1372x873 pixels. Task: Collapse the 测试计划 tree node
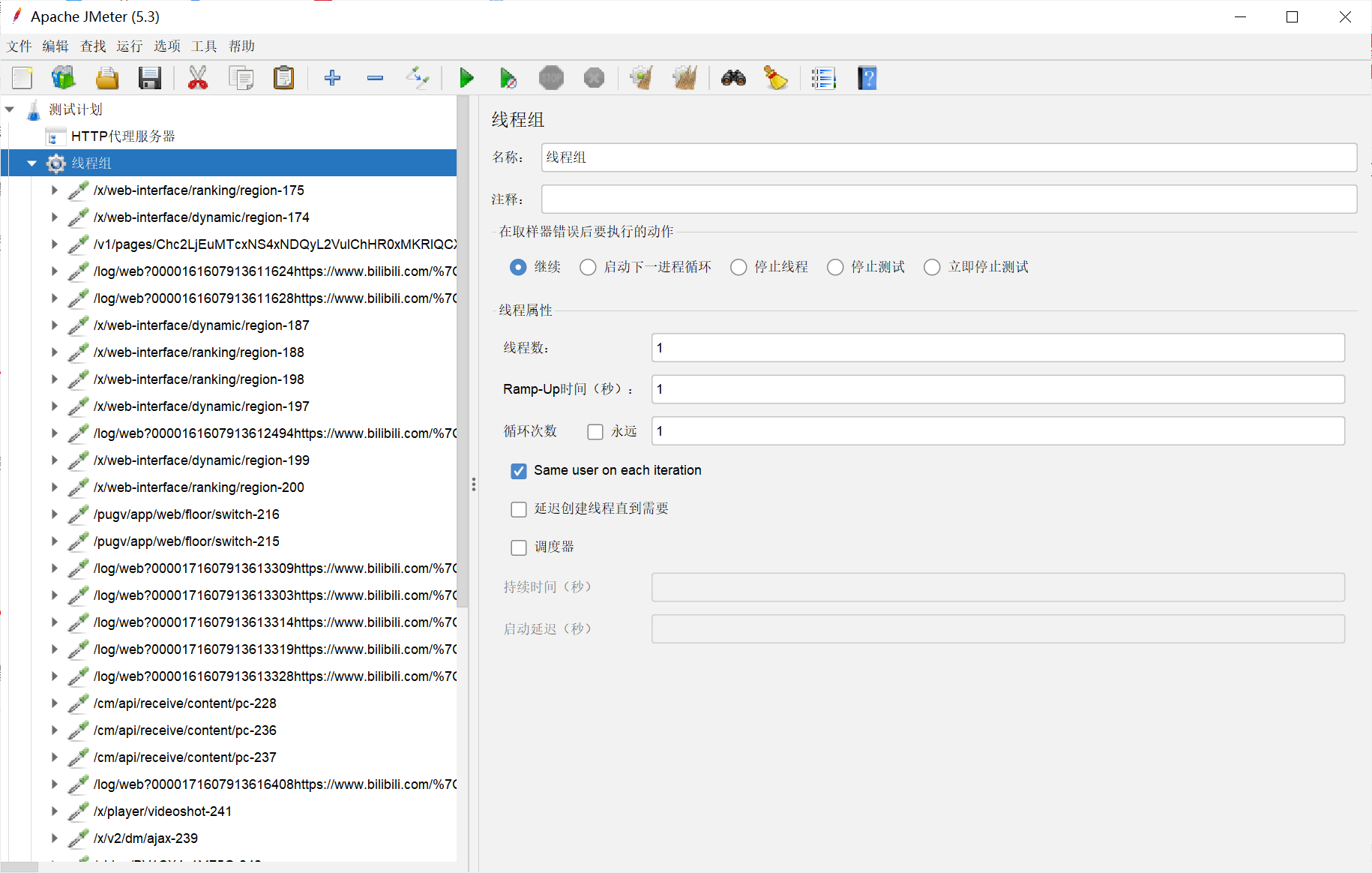point(10,109)
